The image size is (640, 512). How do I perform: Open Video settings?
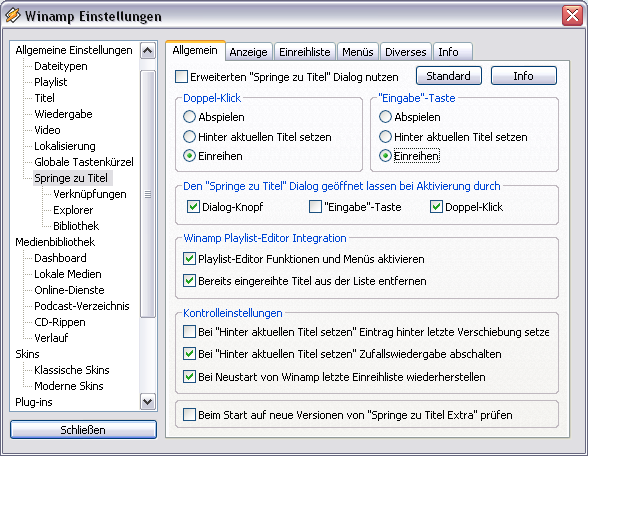[x=47, y=130]
